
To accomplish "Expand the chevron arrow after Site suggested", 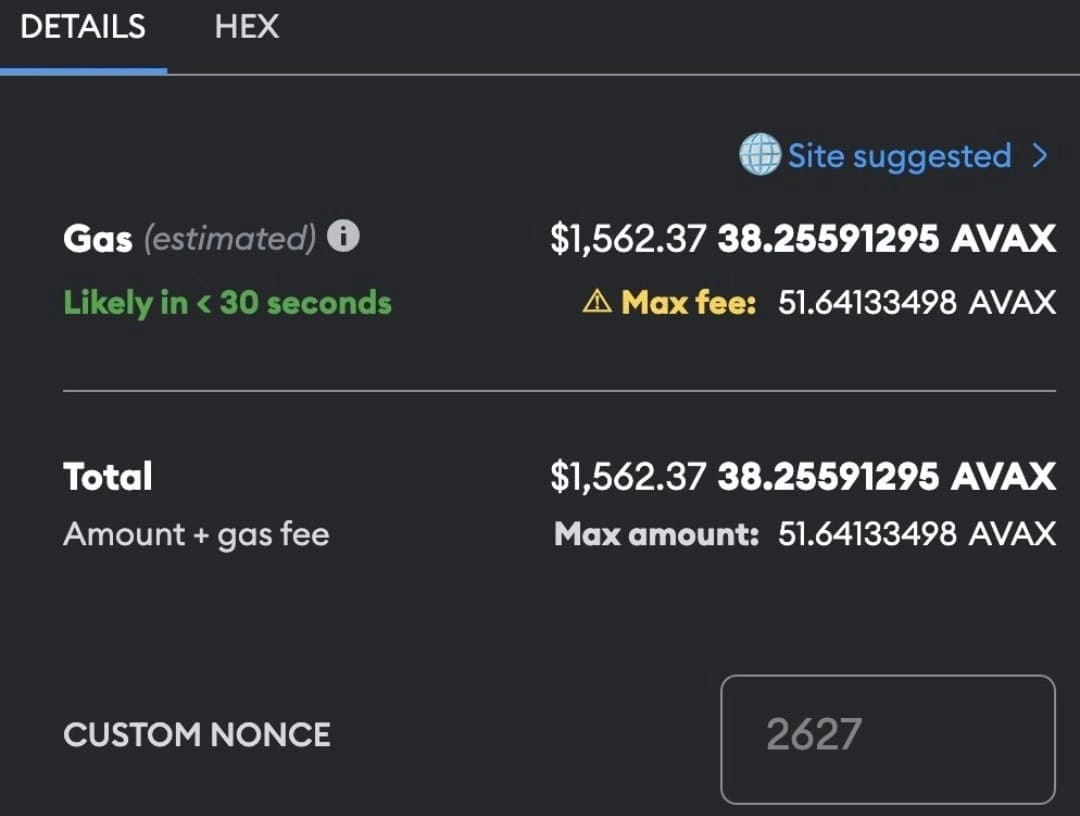I will pyautogui.click(x=1039, y=156).
